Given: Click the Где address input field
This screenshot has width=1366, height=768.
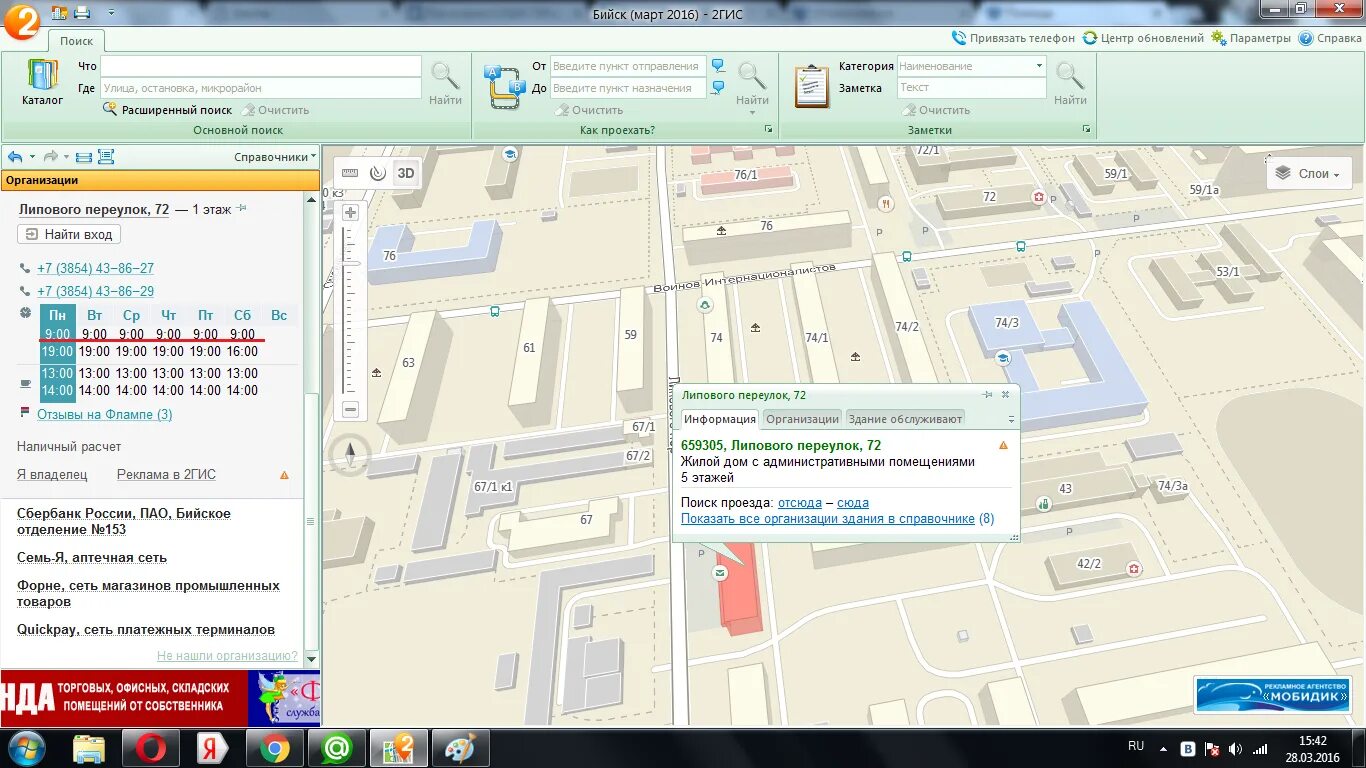Looking at the screenshot, I should coord(260,88).
